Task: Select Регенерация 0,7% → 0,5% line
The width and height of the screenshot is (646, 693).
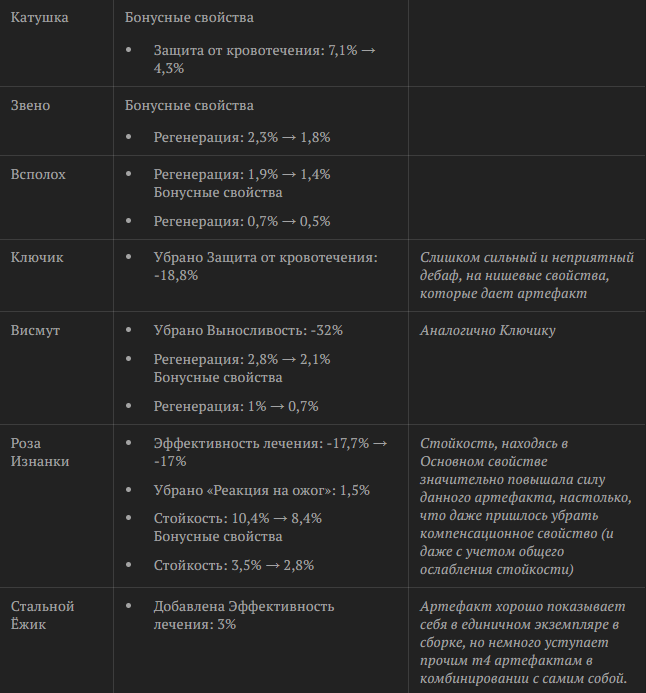Action: (242, 221)
